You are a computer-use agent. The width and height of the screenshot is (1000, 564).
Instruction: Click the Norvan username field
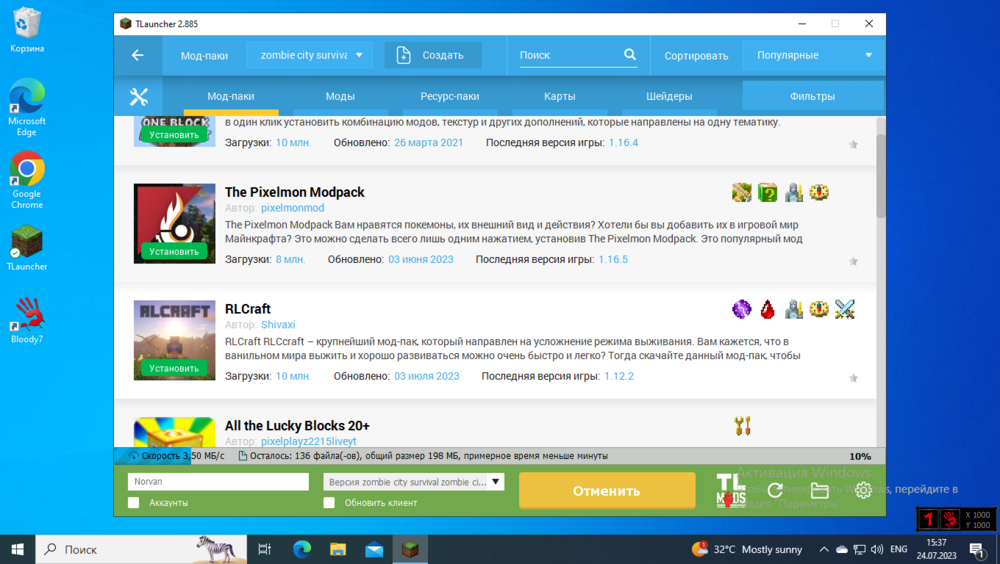pos(218,482)
